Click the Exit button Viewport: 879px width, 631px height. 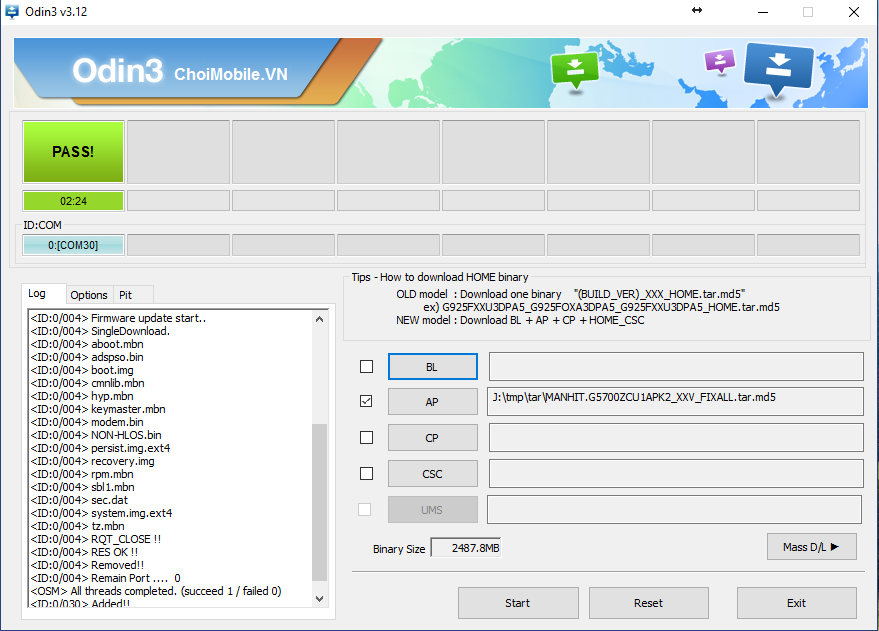click(796, 603)
